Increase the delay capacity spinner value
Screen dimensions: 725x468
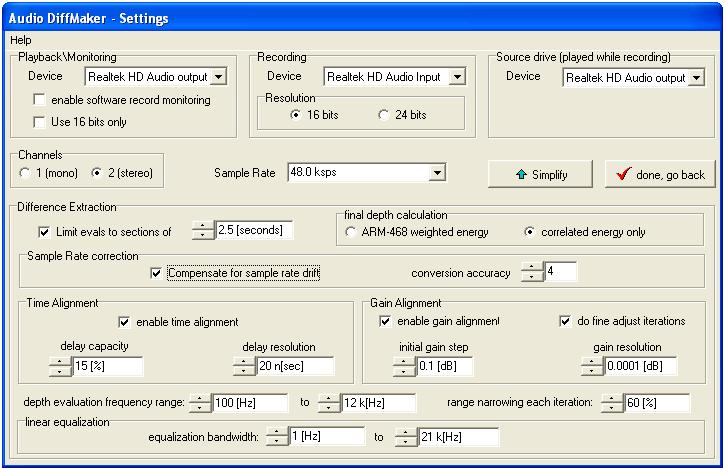pos(60,361)
